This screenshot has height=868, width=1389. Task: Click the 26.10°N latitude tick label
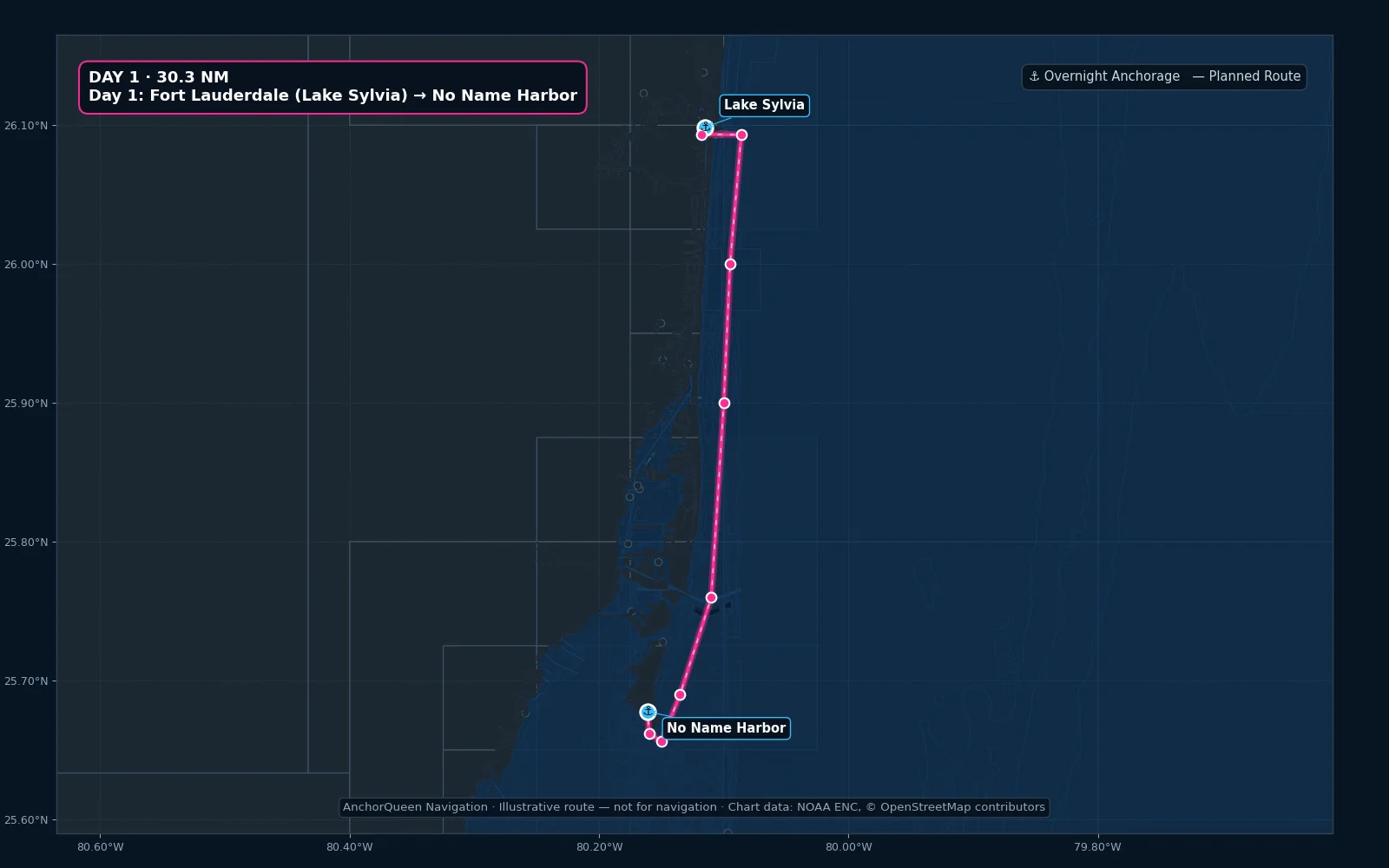tap(26, 126)
